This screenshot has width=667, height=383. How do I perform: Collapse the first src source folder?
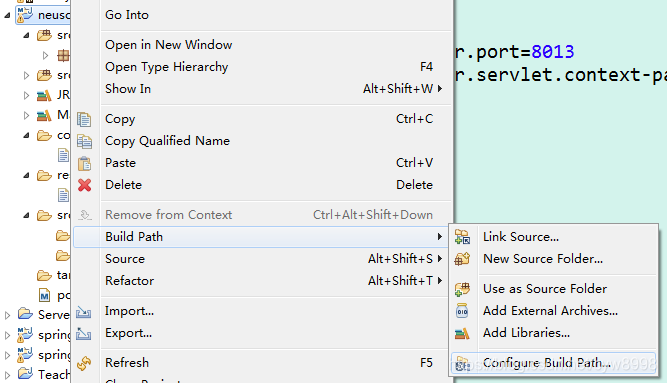click(x=26, y=35)
